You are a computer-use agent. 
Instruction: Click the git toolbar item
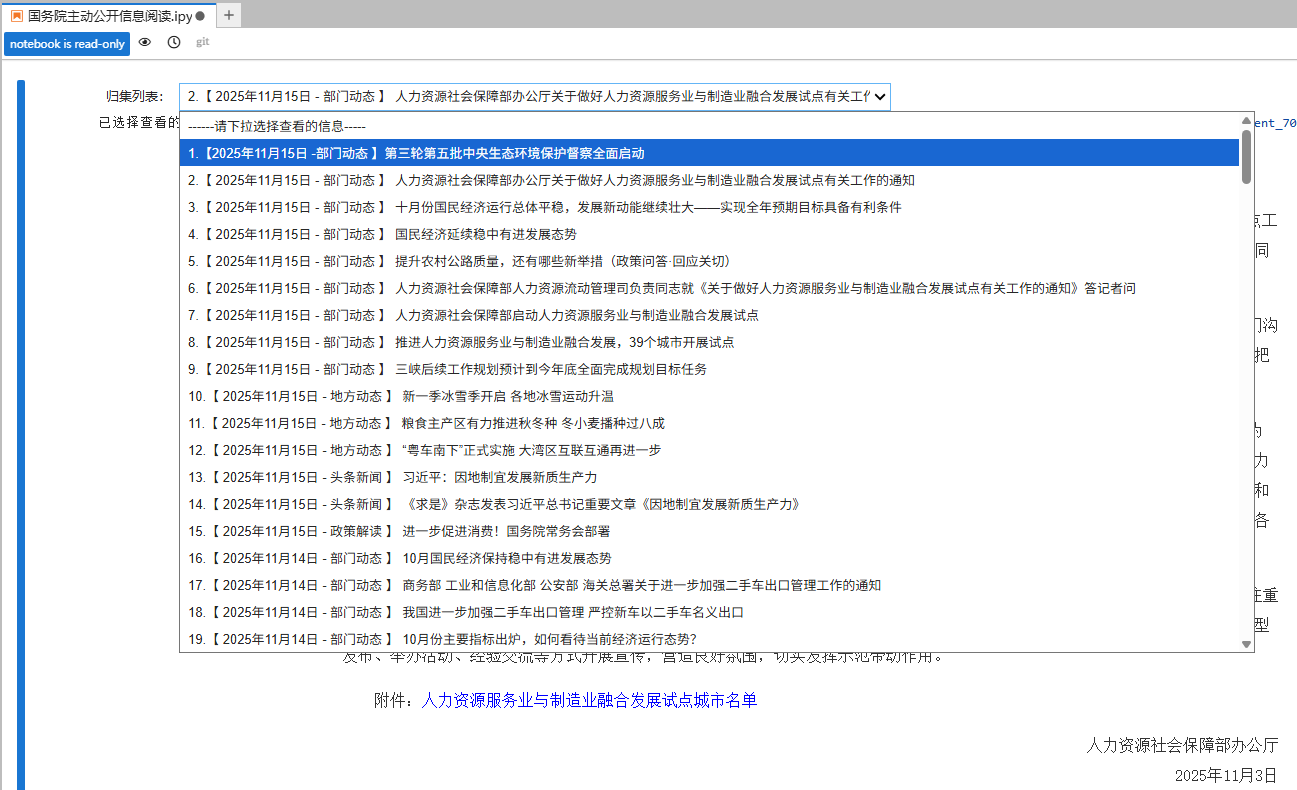click(203, 42)
